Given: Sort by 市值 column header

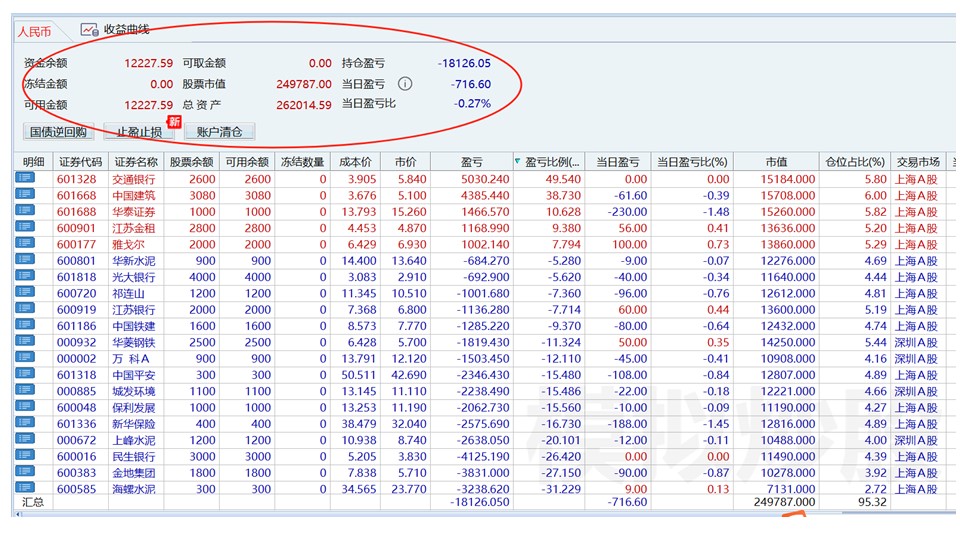Looking at the screenshot, I should [776, 162].
